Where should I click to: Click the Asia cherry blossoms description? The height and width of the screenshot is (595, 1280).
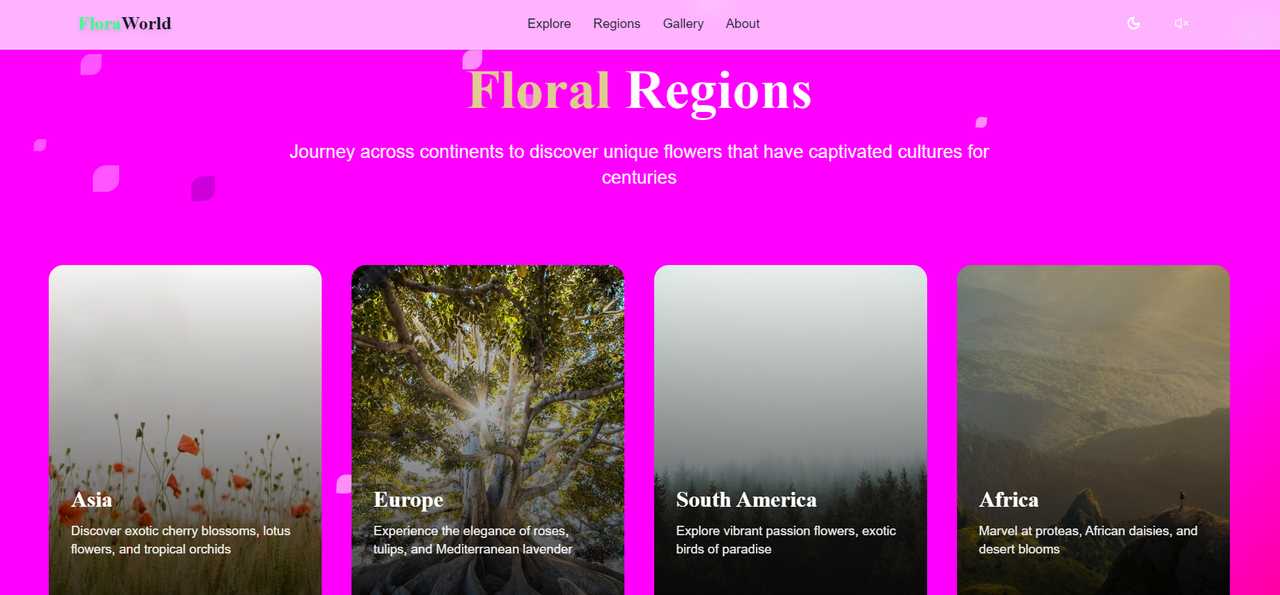181,540
